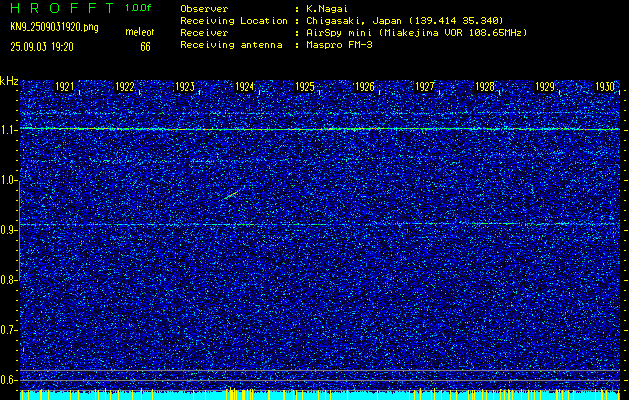The width and height of the screenshot is (629, 400).
Task: Click the file name KN9_2509031920.png
Action: [x=54, y=27]
